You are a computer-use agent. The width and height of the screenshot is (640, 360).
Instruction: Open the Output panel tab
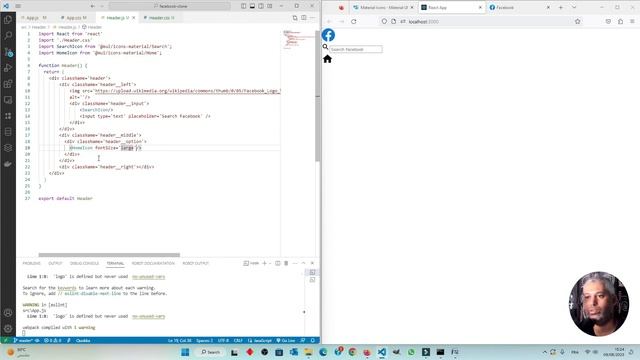[x=55, y=264]
